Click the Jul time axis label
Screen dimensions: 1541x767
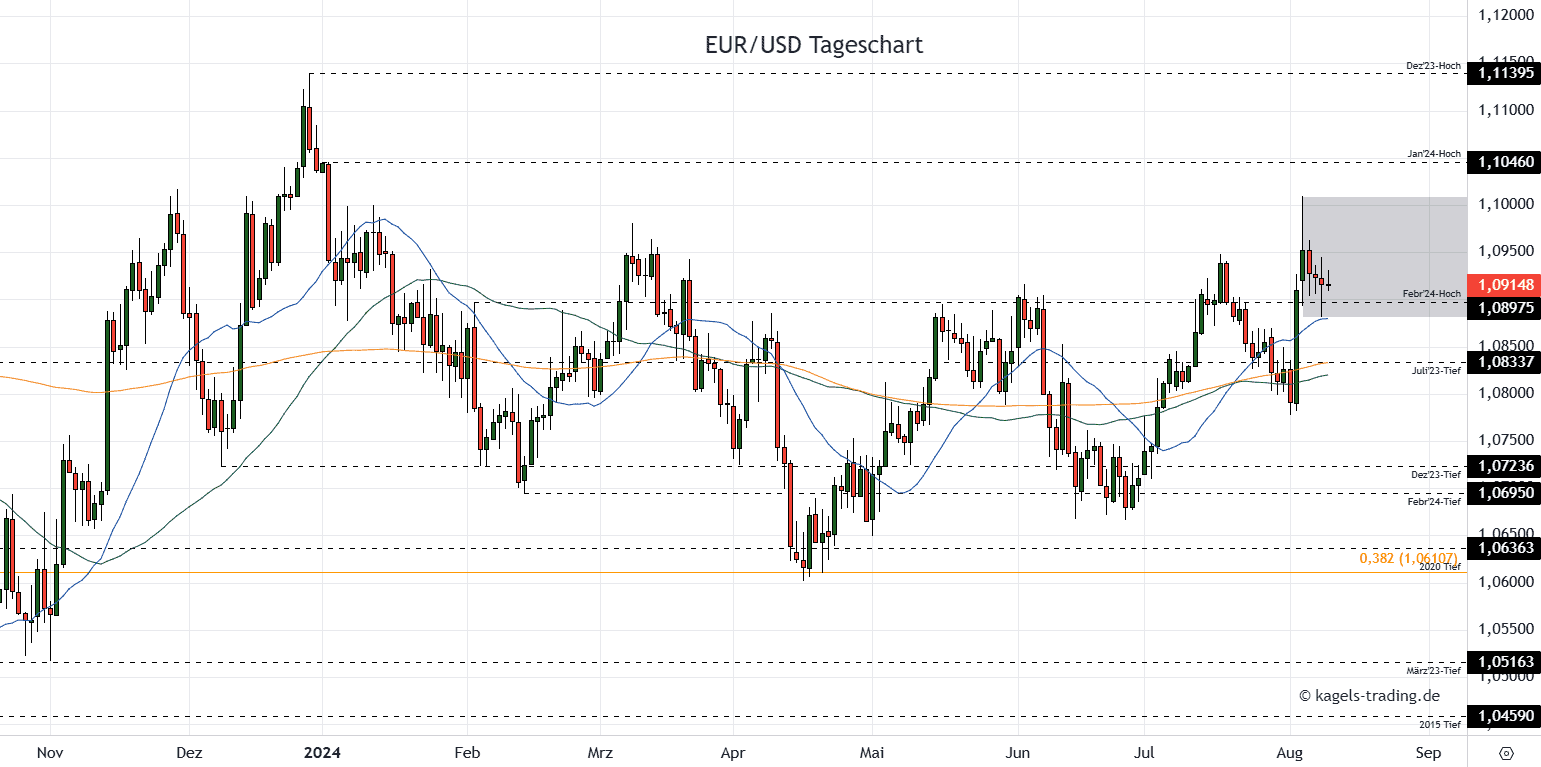[1143, 752]
